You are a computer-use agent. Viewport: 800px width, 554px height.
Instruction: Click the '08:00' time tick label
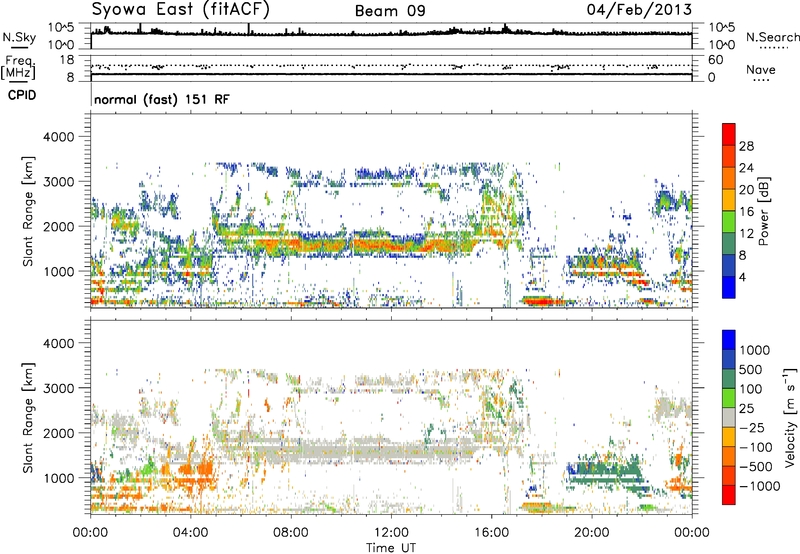pyautogui.click(x=291, y=533)
